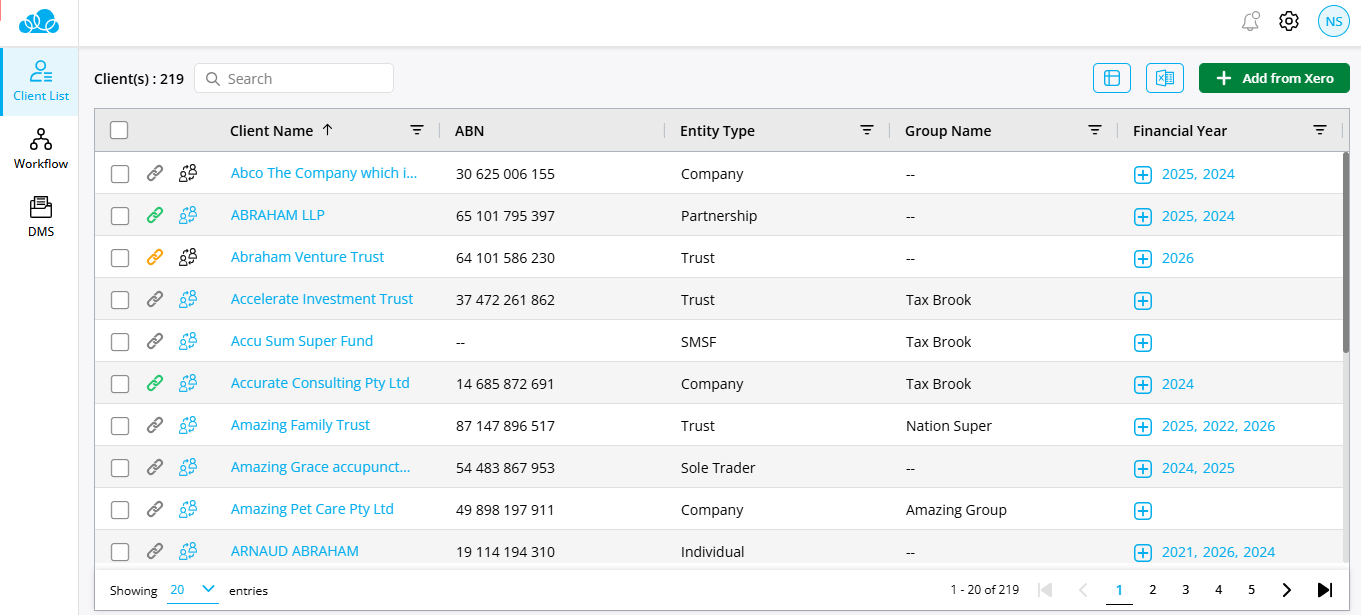Open the Group Name column filter
This screenshot has width=1361, height=615.
pyautogui.click(x=1095, y=130)
